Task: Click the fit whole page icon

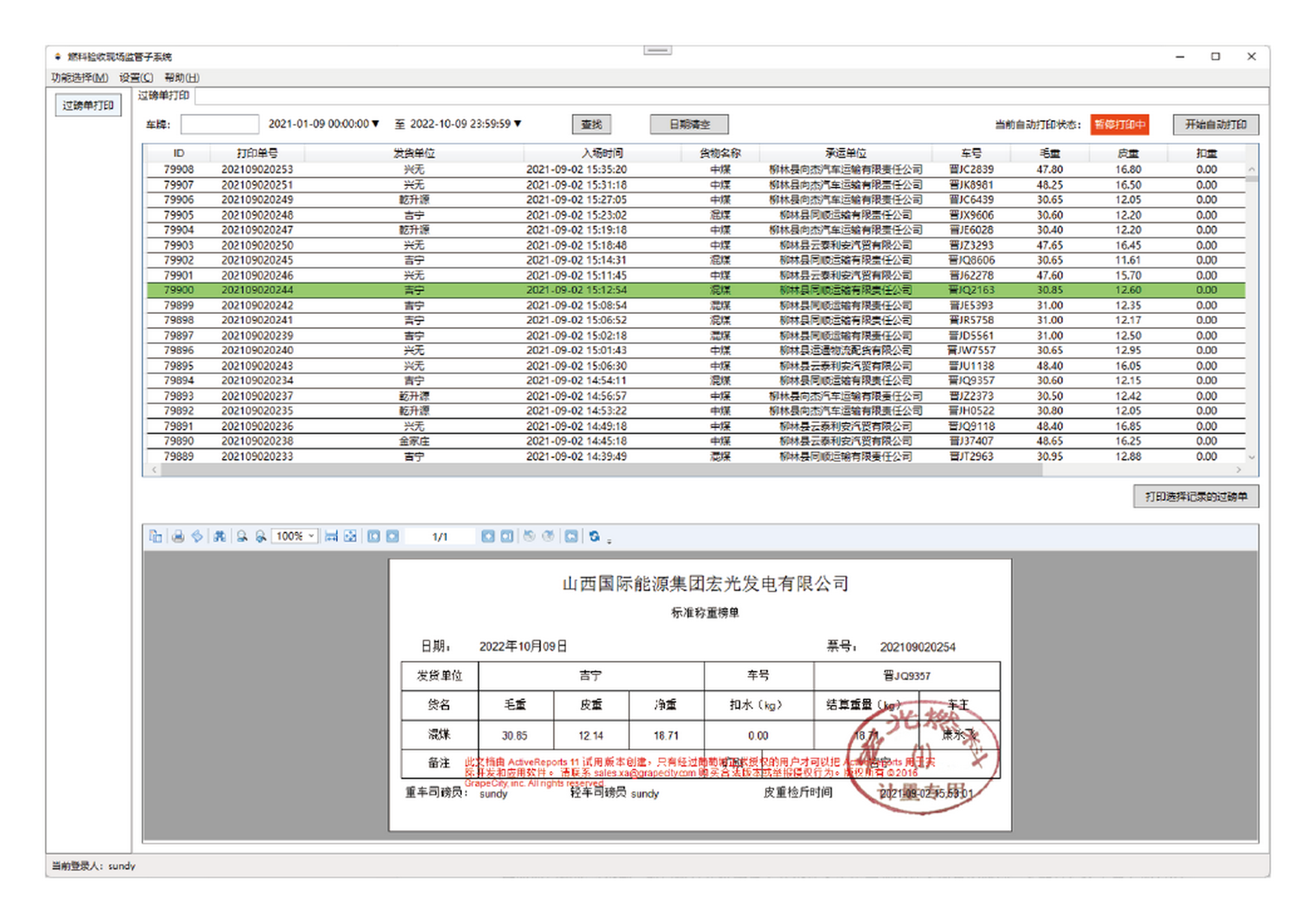Action: [350, 537]
